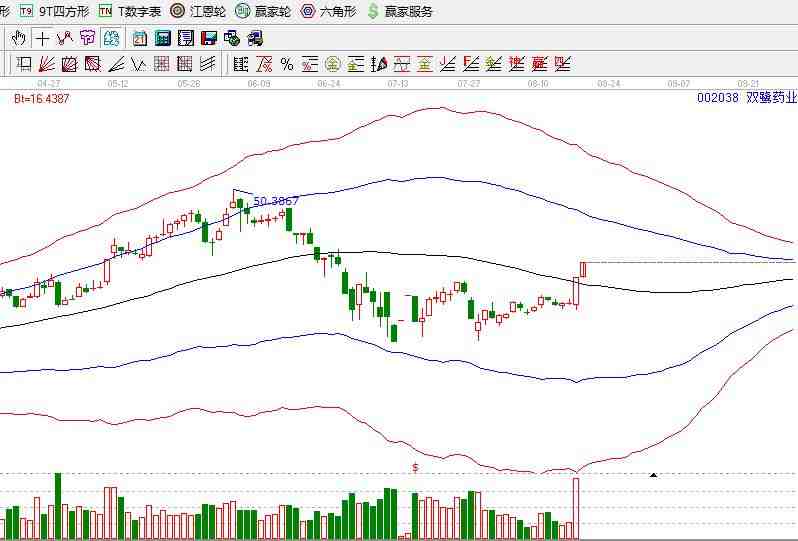Open the calculator tool icon
798x541 pixels.
[163, 38]
